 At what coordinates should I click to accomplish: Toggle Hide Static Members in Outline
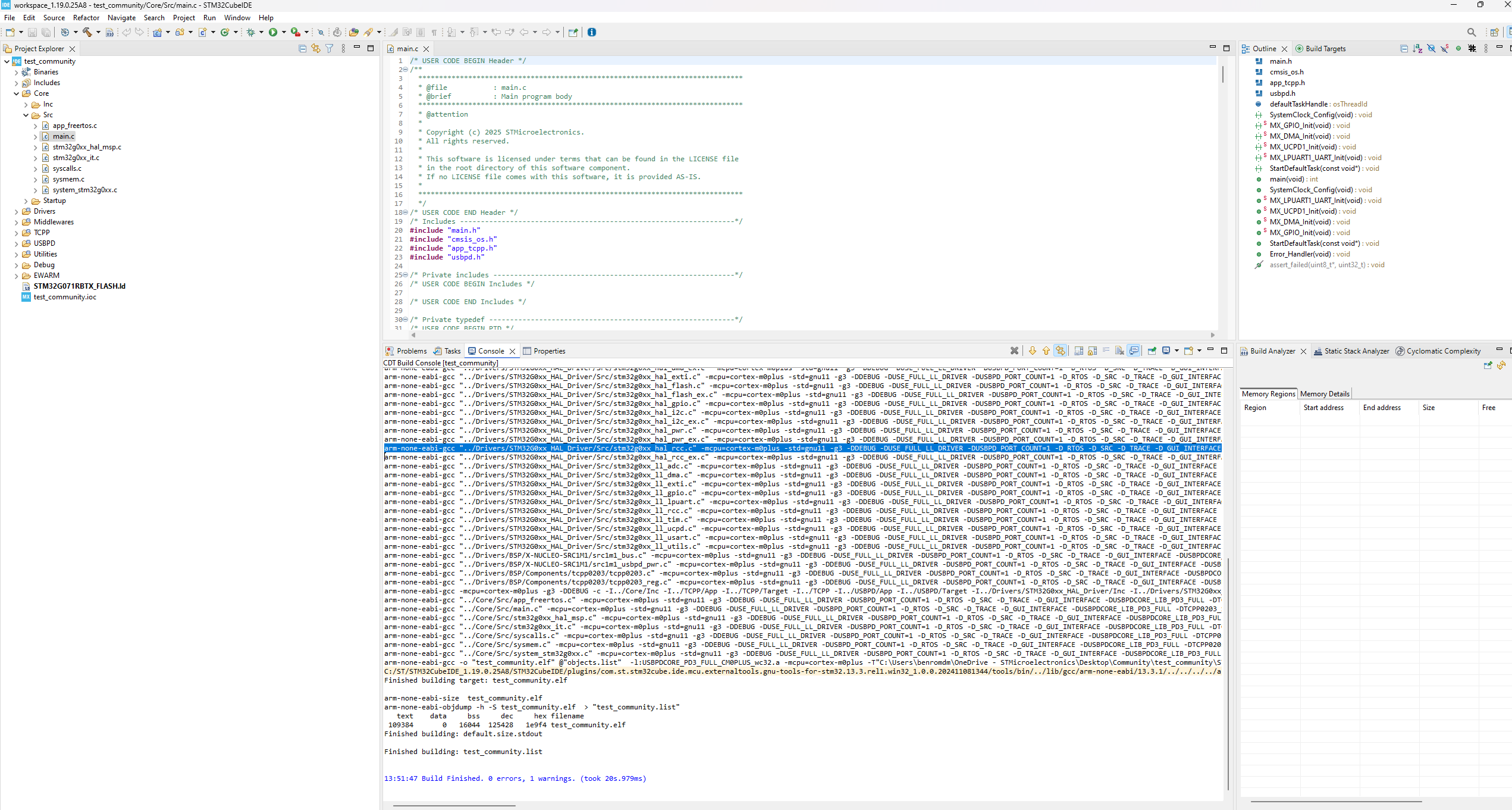pyautogui.click(x=1445, y=49)
